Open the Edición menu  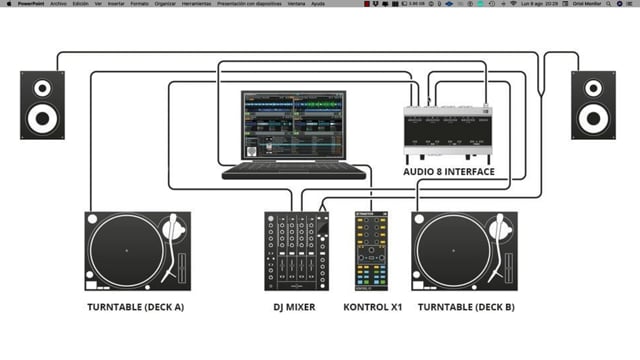pyautogui.click(x=80, y=4)
